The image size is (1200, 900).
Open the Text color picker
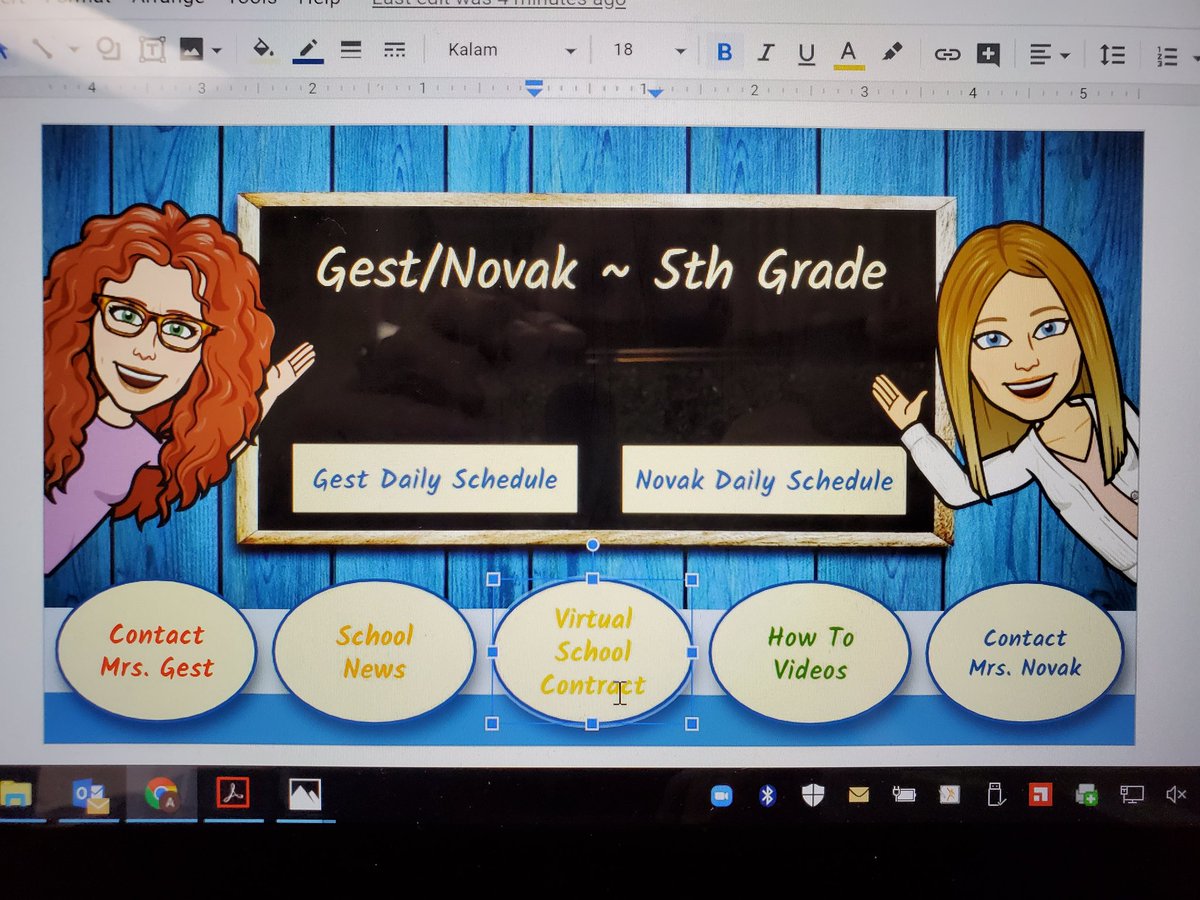[x=849, y=53]
